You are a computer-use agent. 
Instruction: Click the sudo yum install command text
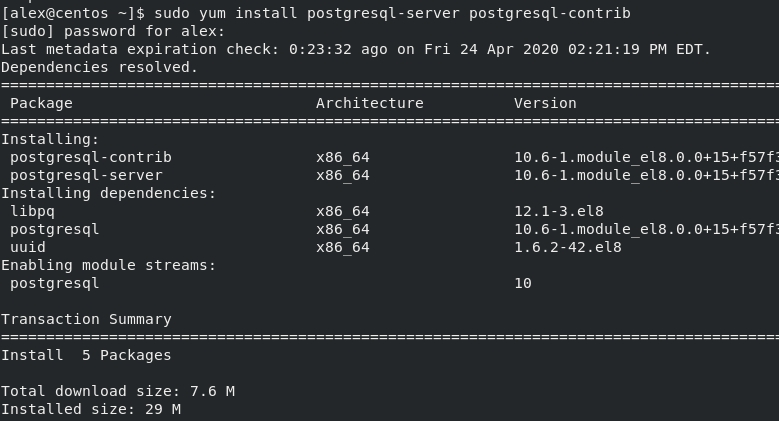pos(392,13)
